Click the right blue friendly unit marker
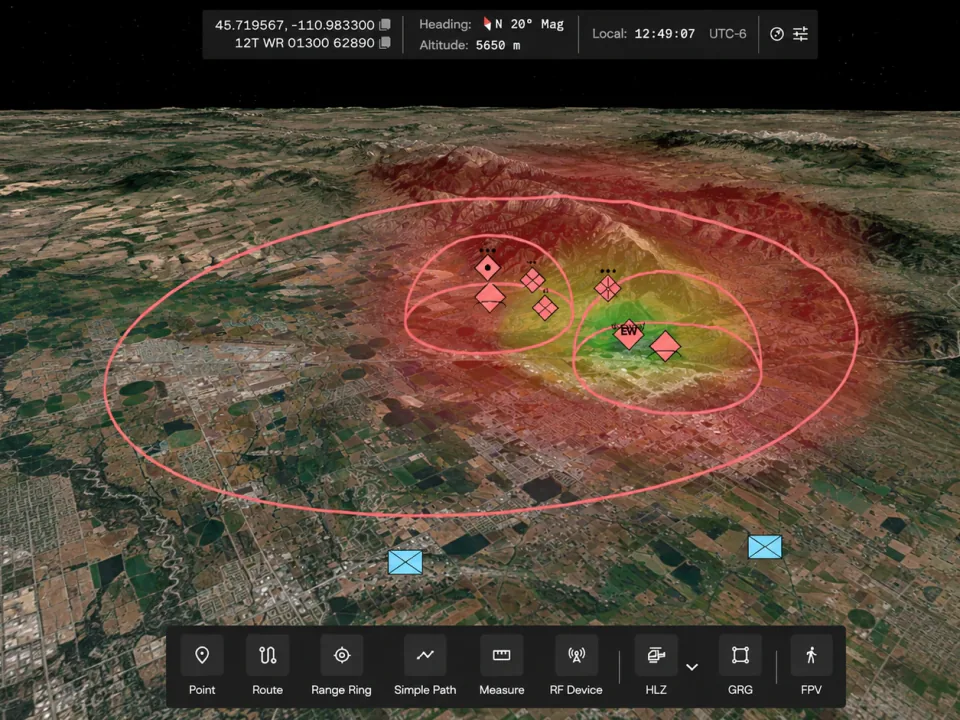Viewport: 960px width, 720px height. coord(765,547)
